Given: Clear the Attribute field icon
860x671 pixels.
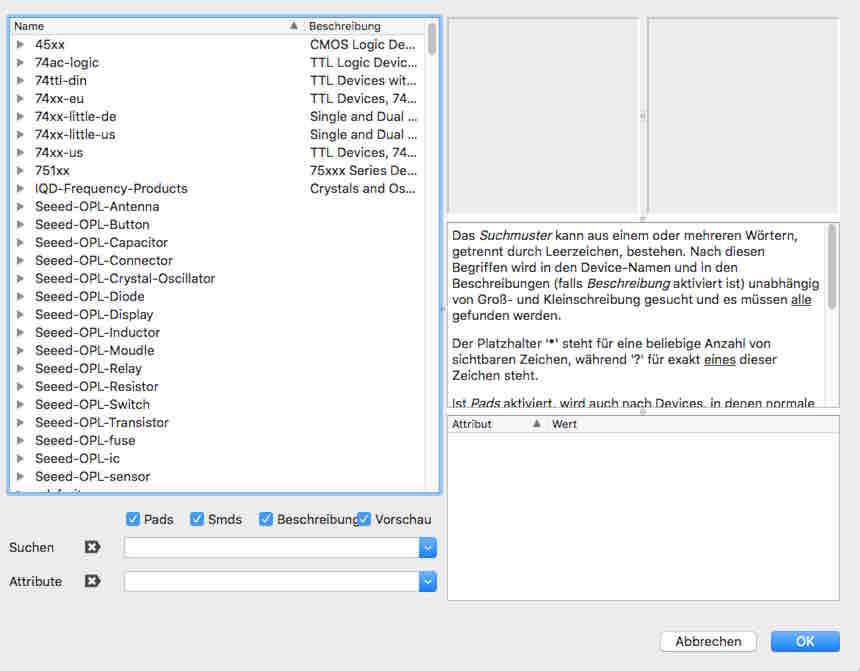Looking at the screenshot, I should tap(92, 581).
